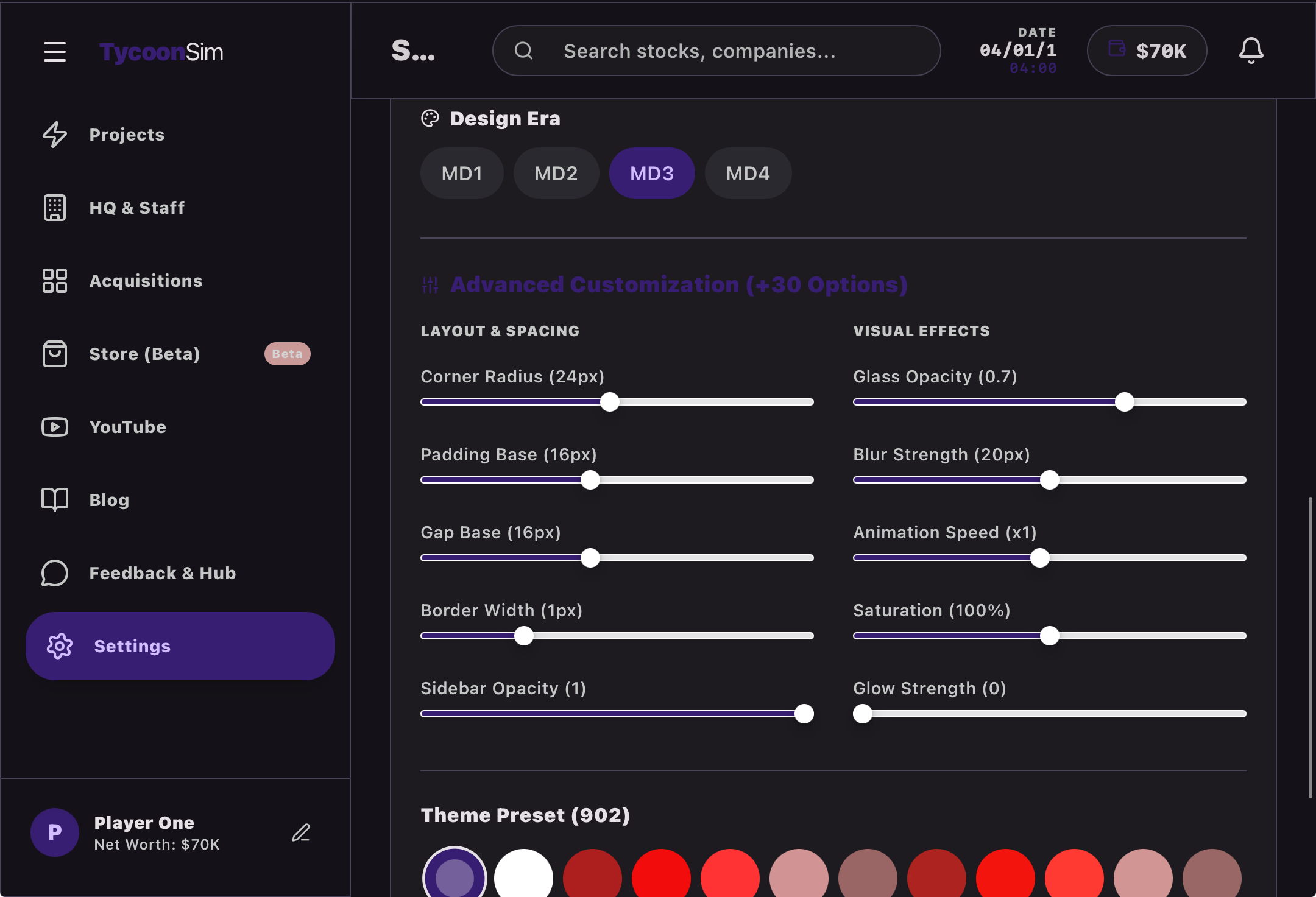Click the Glass Opacity slider handle
1316x897 pixels.
[1124, 402]
